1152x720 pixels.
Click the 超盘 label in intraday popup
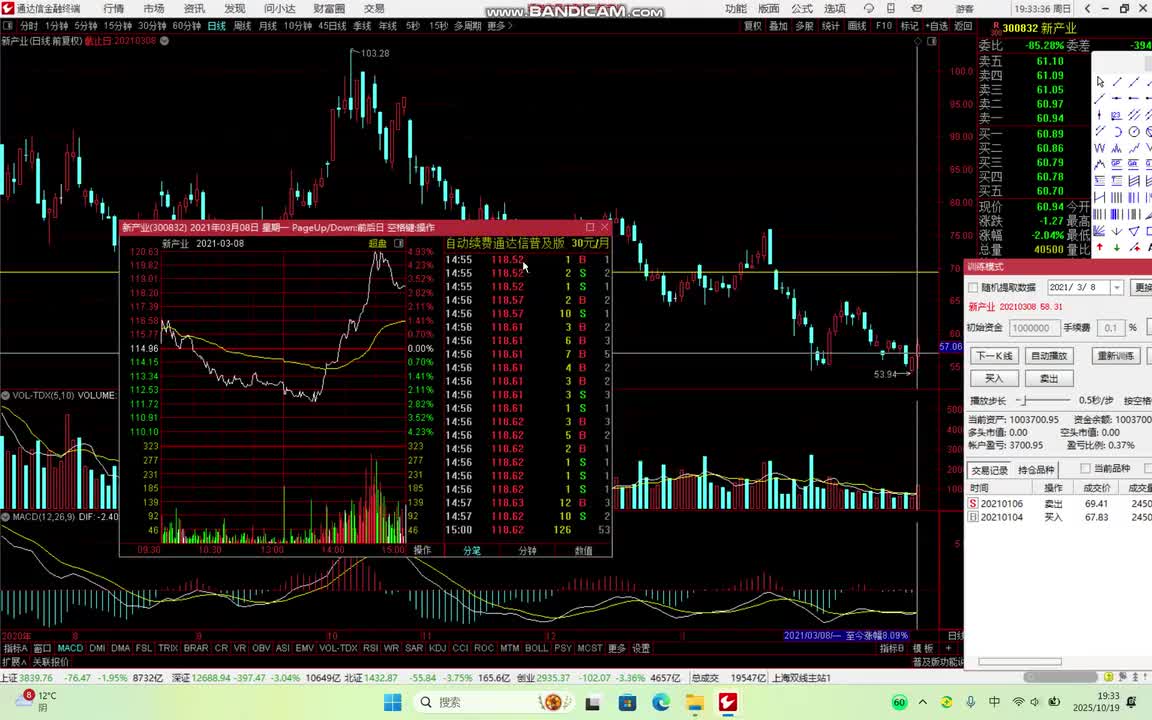377,243
